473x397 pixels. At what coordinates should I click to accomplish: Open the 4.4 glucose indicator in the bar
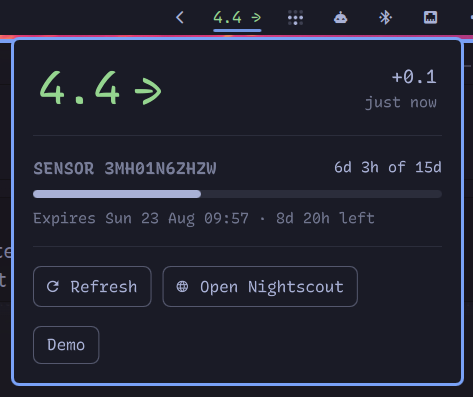[x=237, y=17]
